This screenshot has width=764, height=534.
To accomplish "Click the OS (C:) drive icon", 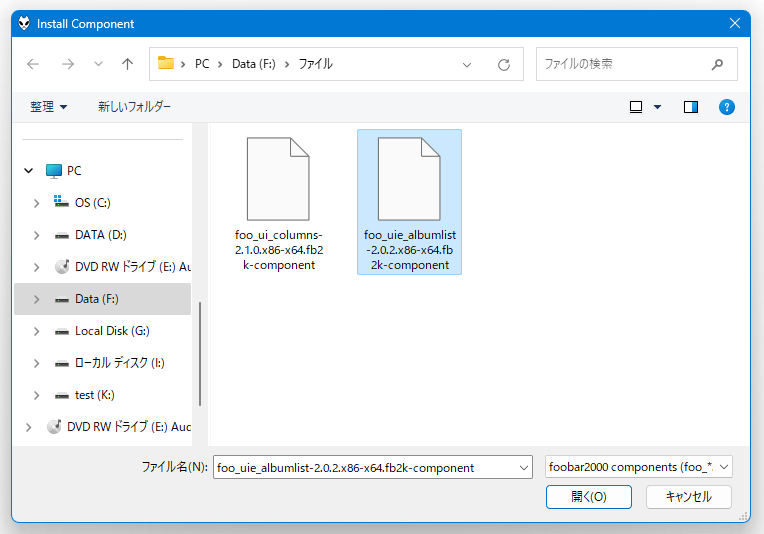I will pyautogui.click(x=61, y=201).
